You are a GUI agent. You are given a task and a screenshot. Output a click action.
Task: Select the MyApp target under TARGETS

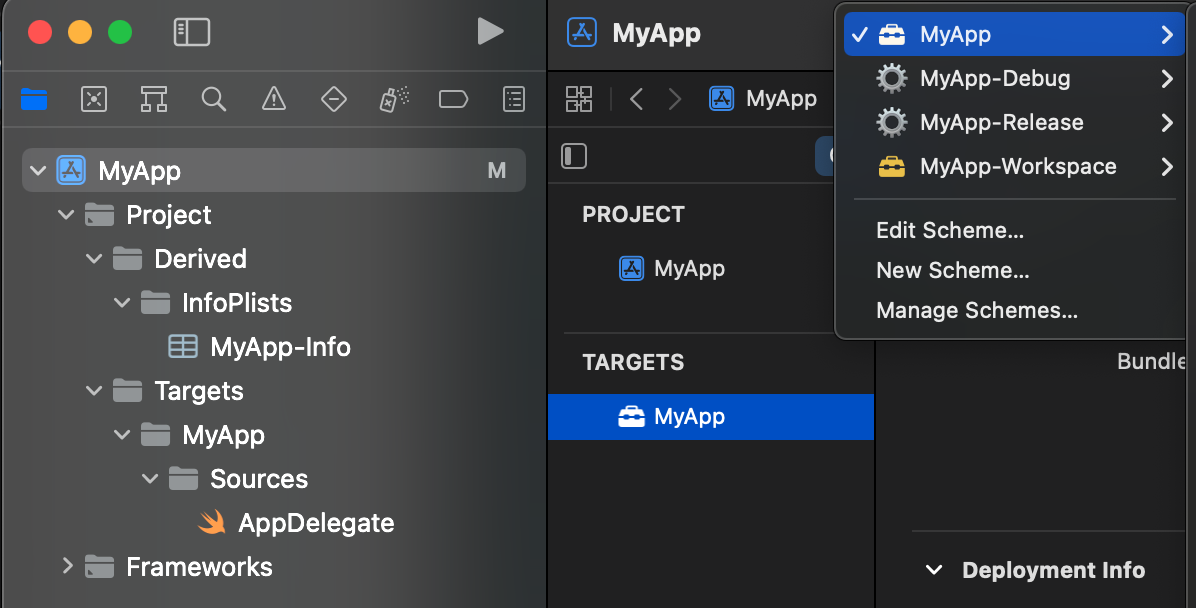(x=711, y=417)
